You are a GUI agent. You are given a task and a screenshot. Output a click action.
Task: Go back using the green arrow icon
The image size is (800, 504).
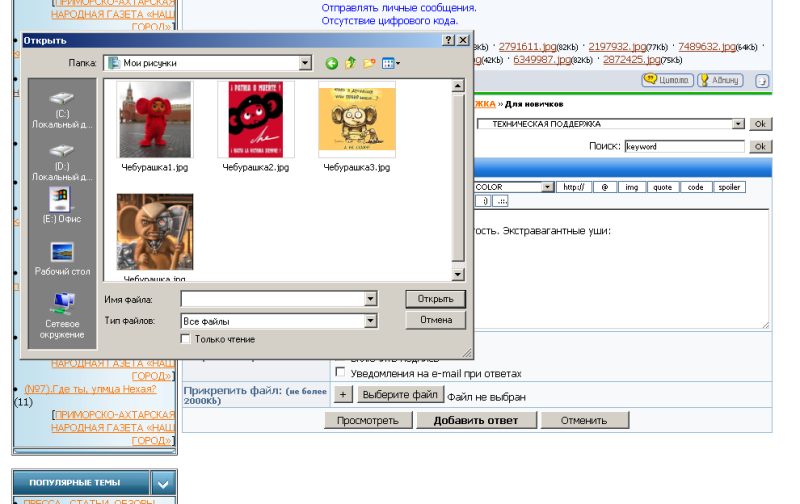point(332,63)
